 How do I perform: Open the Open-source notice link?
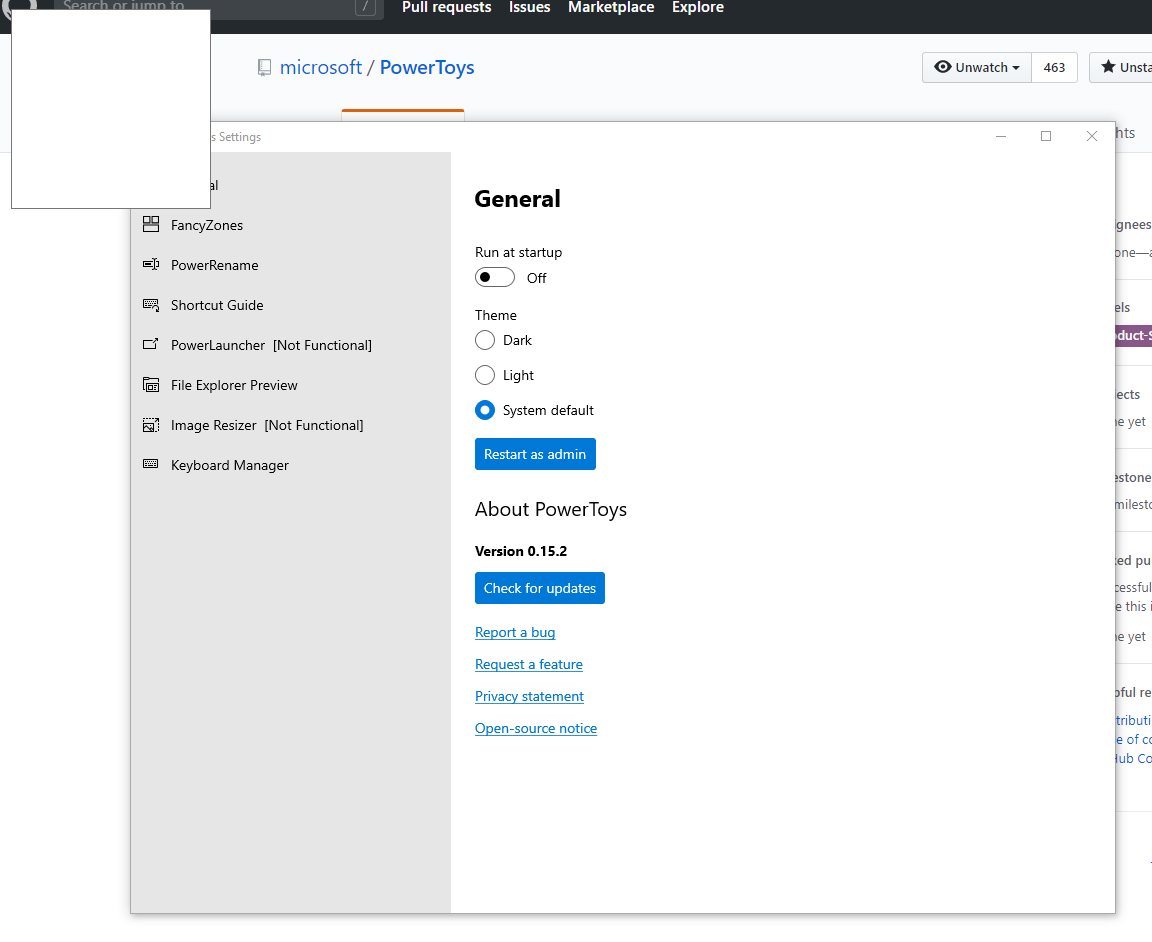[x=536, y=728]
